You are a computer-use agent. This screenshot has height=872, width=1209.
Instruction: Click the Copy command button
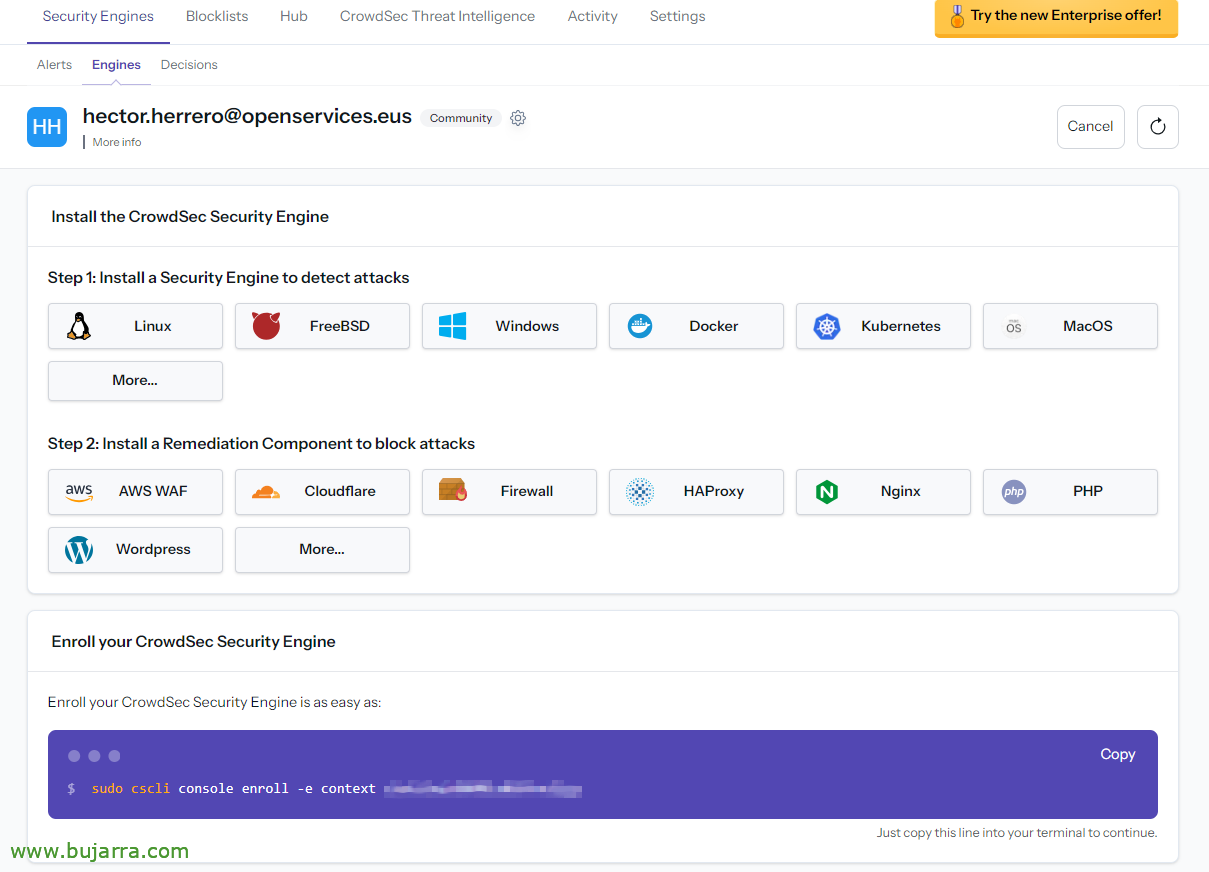click(1117, 754)
